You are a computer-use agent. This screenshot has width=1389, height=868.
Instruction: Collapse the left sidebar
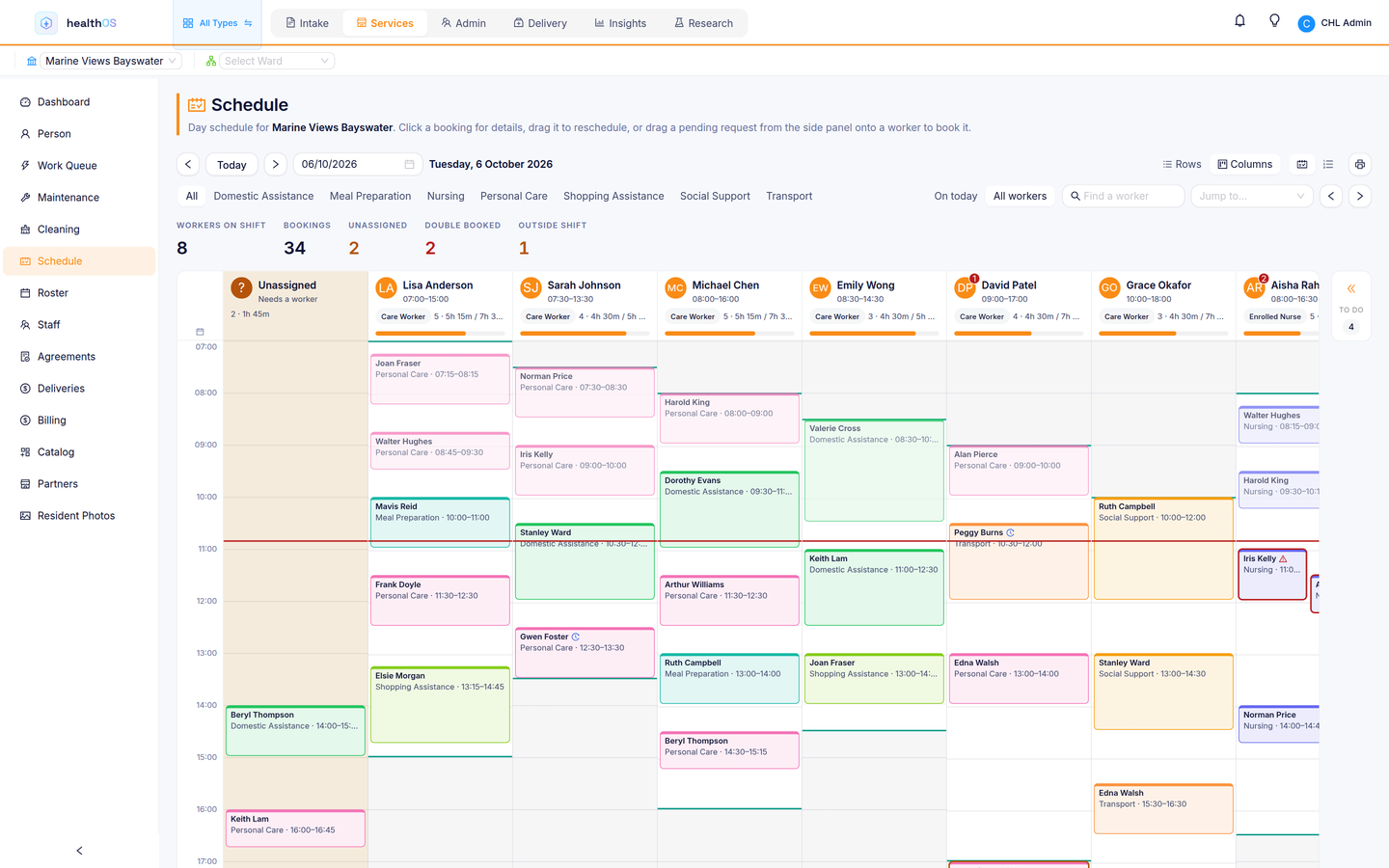click(x=79, y=851)
